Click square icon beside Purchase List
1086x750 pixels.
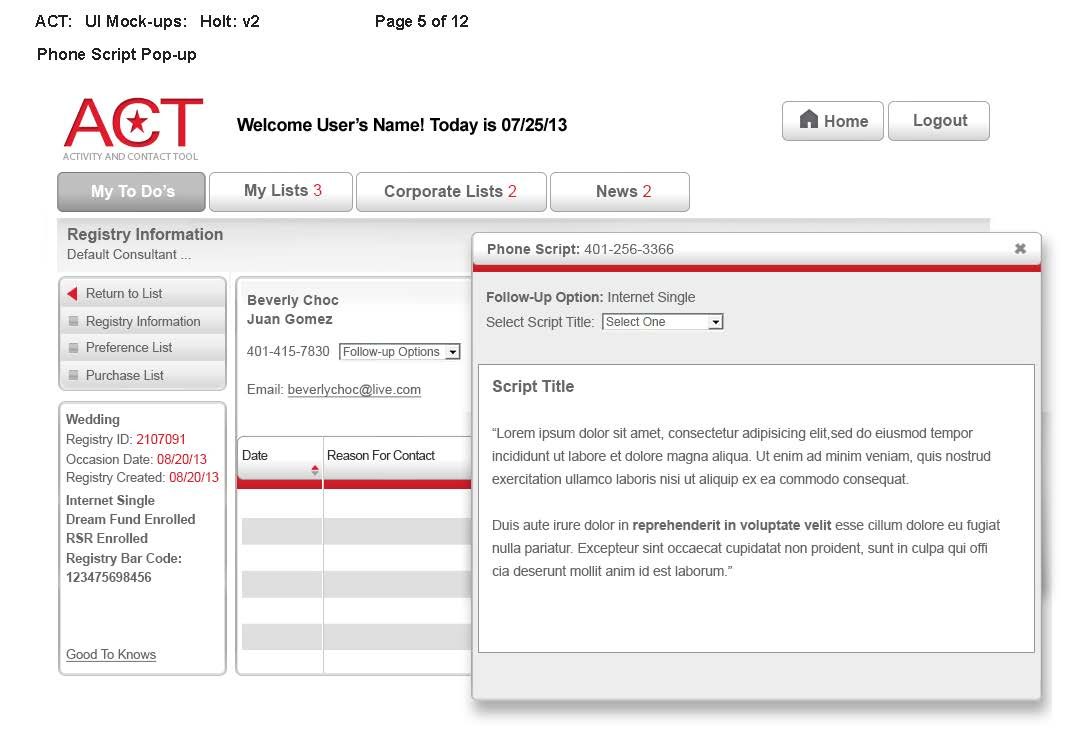[x=73, y=376]
